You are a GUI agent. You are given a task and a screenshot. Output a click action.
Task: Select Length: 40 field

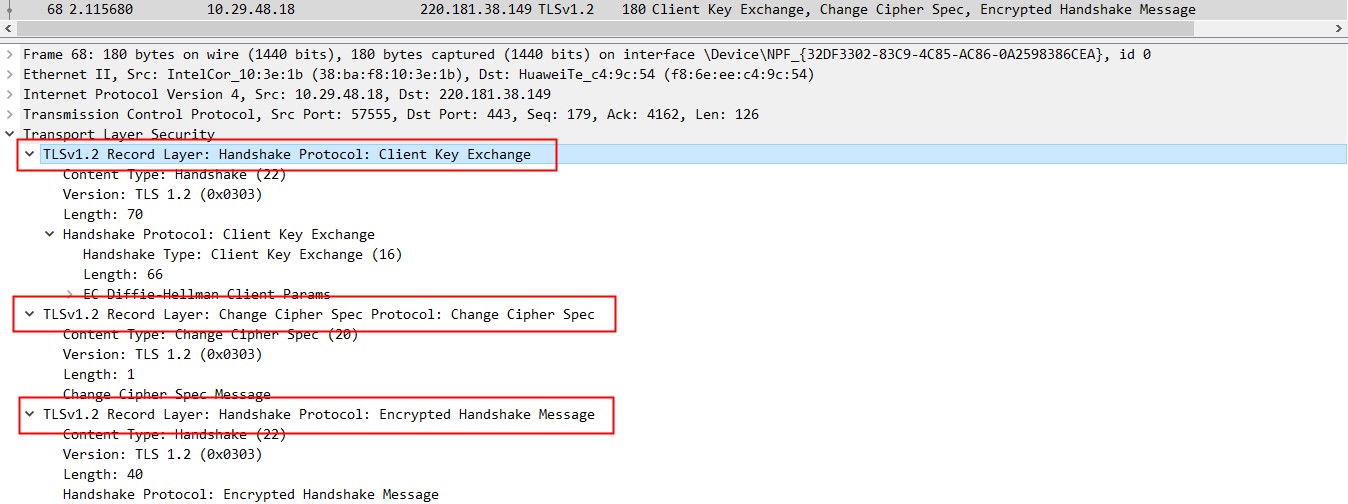coord(103,474)
